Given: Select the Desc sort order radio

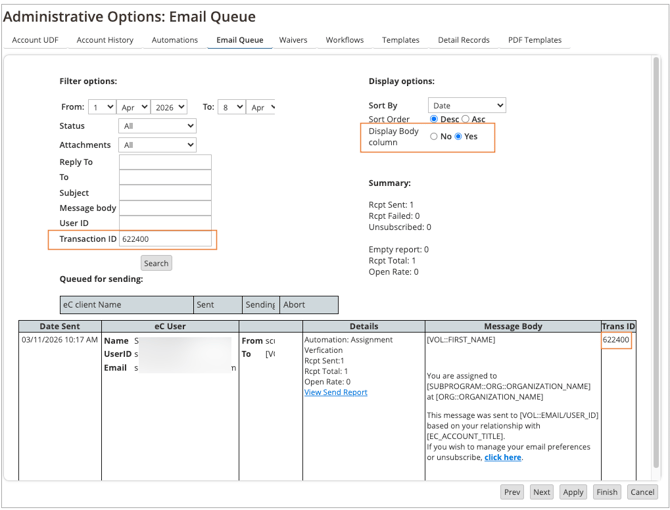Looking at the screenshot, I should [x=434, y=119].
